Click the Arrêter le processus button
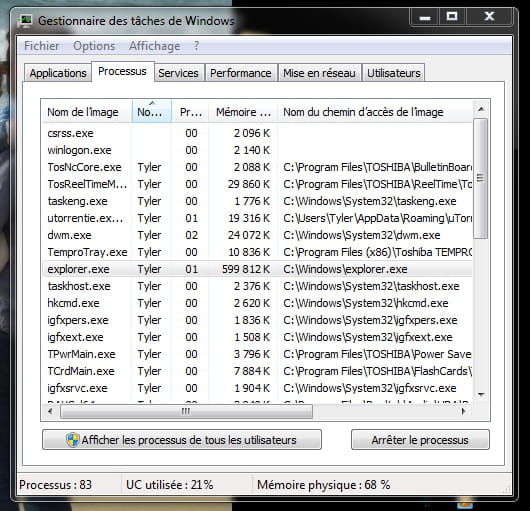 pos(420,440)
